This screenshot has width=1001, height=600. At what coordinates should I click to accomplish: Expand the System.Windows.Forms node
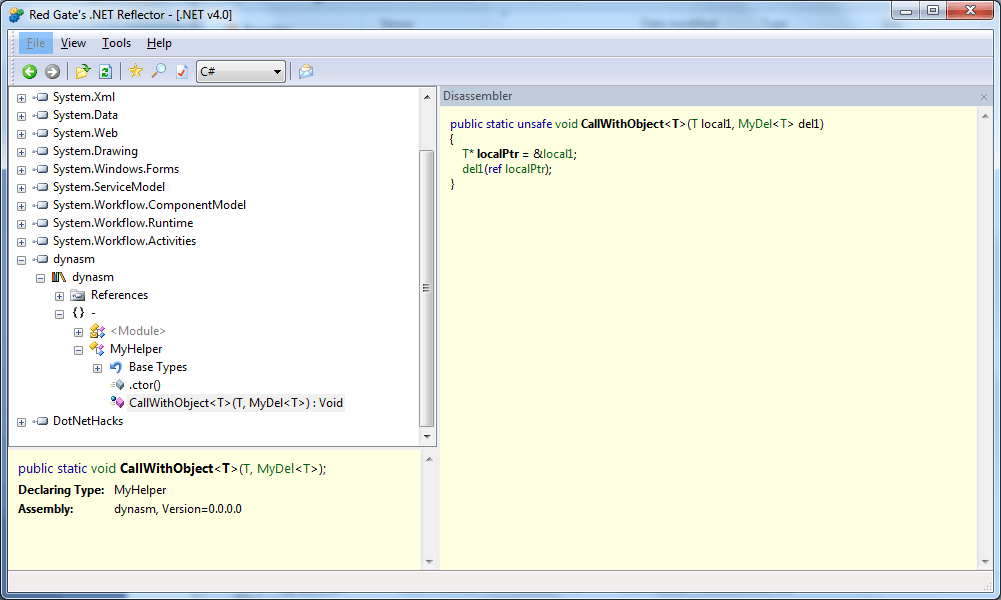click(x=22, y=170)
